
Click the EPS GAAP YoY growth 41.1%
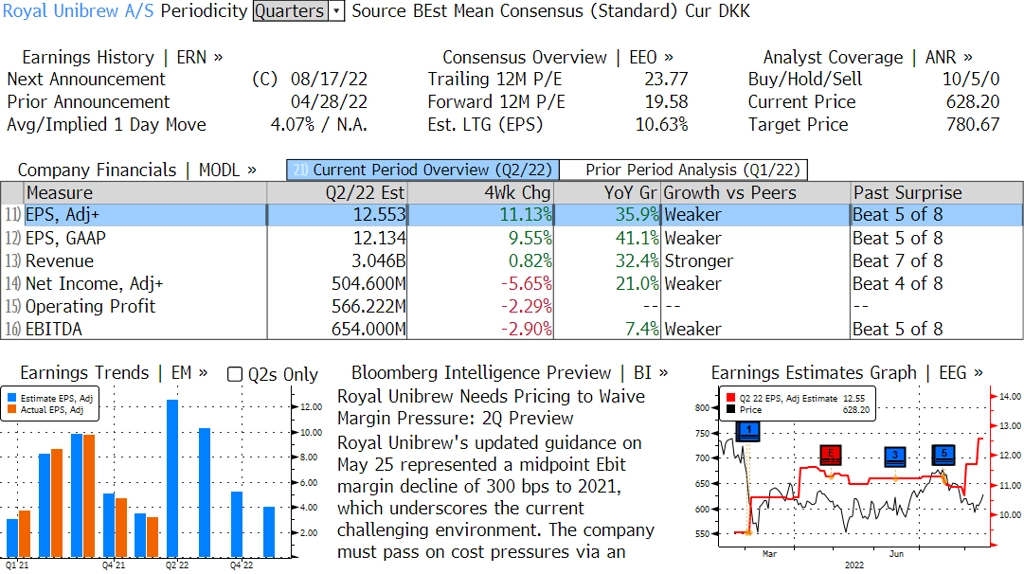(637, 238)
